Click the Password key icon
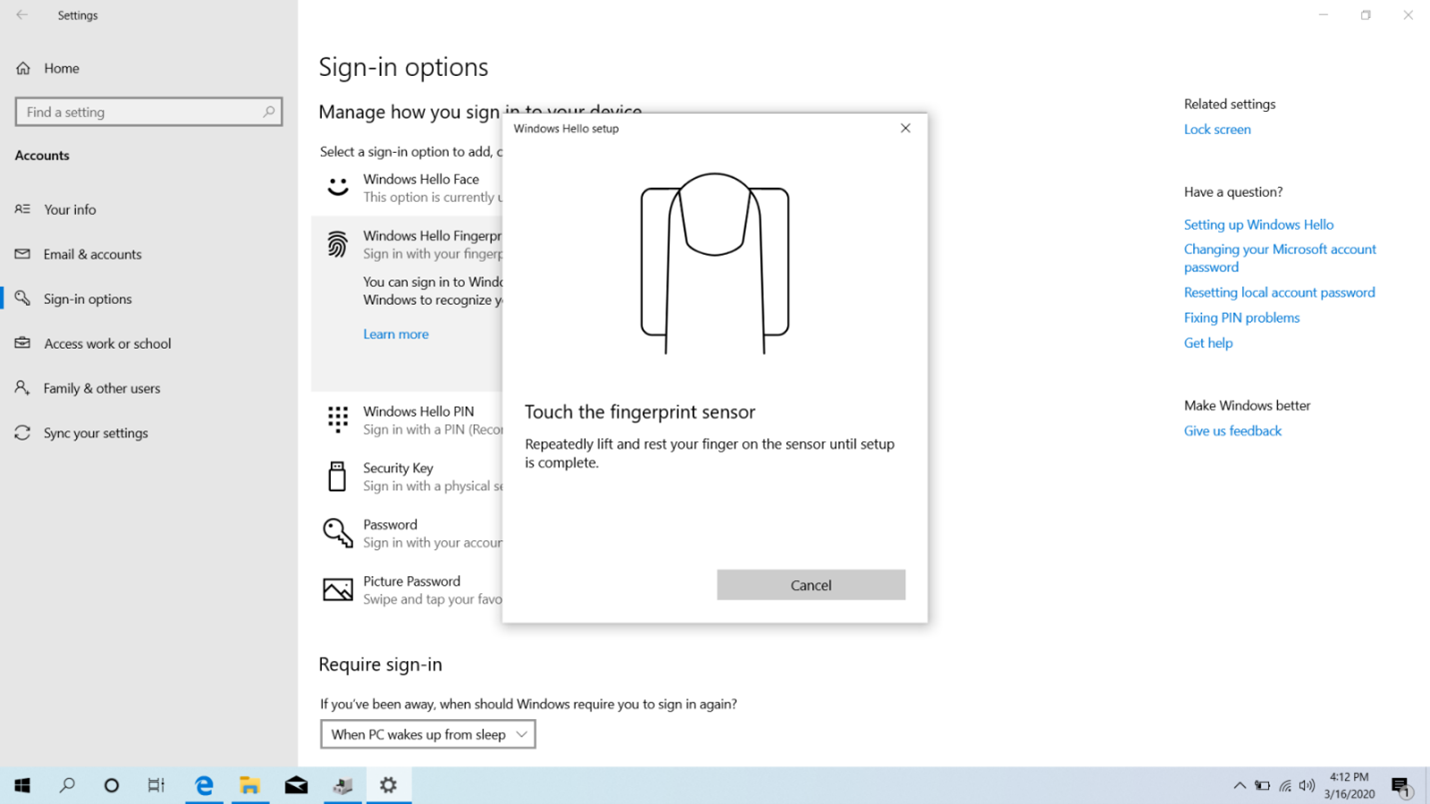 tap(338, 533)
